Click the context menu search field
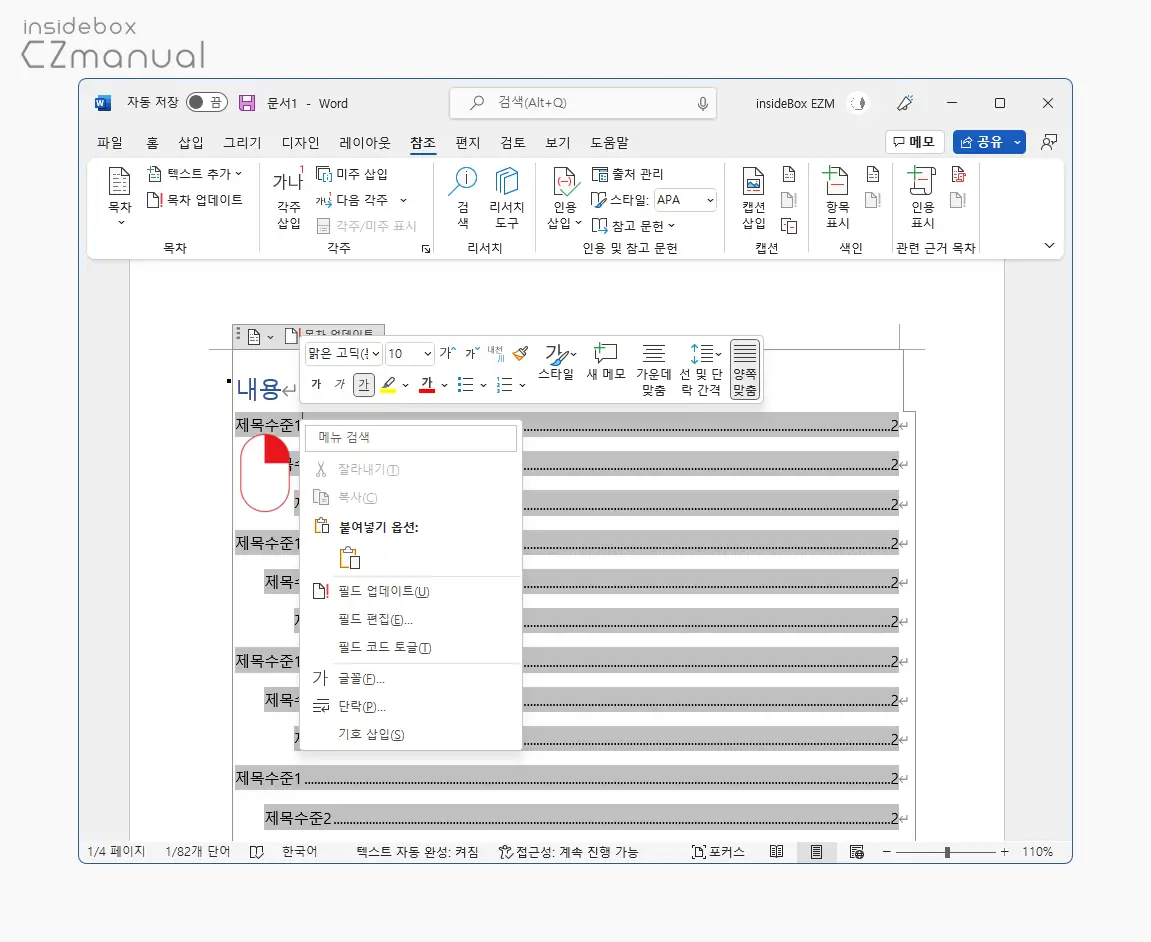 410,438
